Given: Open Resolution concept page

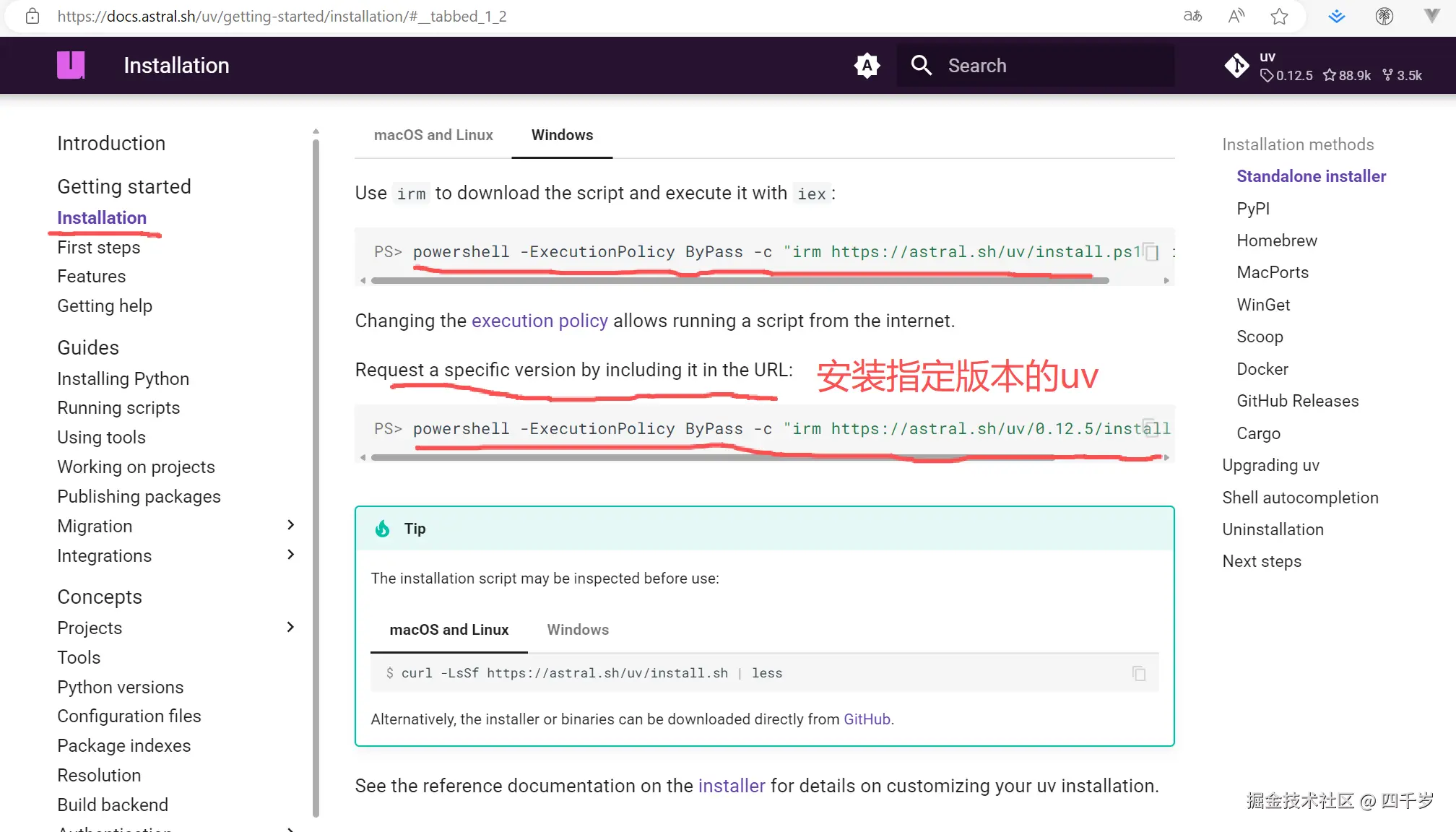Looking at the screenshot, I should pos(99,775).
